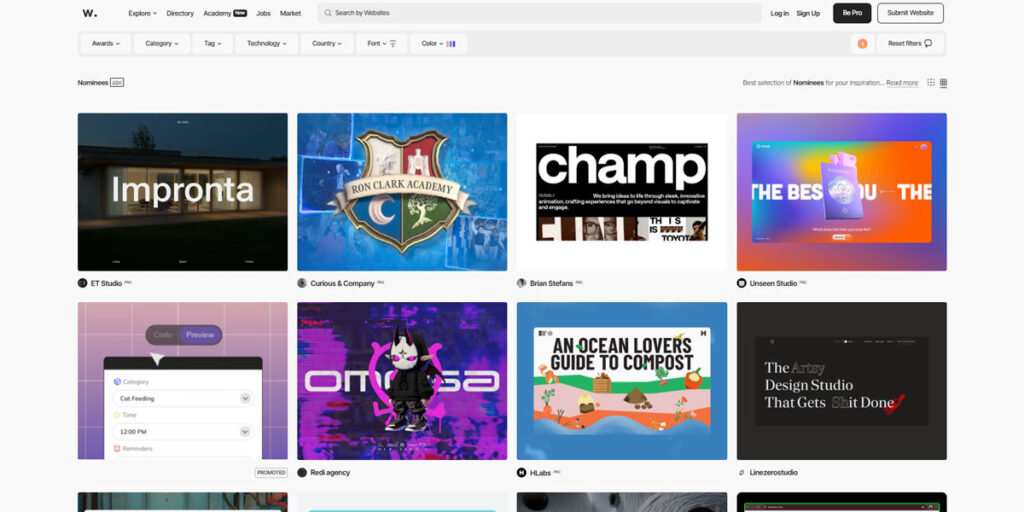Click the Redi agency avatar icon
Screen dimensions: 1024x512
pyautogui.click(x=302, y=472)
